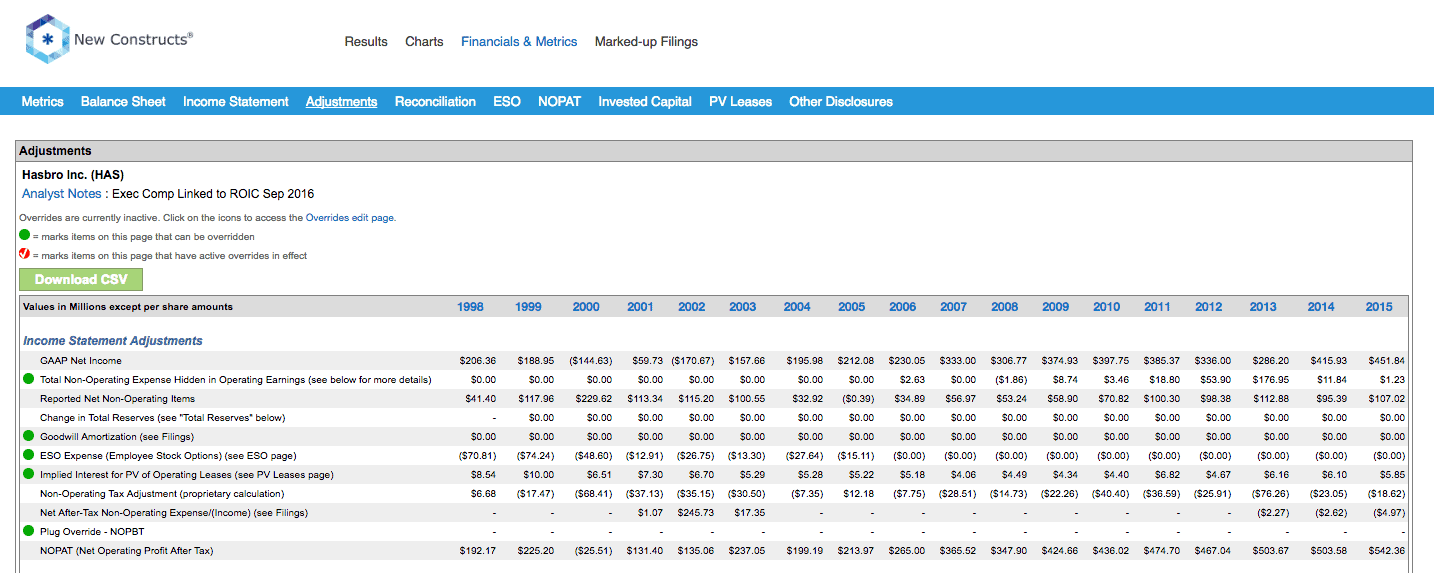The width and height of the screenshot is (1434, 573).
Task: Select Financials & Metrics navigation item
Action: pyautogui.click(x=519, y=42)
